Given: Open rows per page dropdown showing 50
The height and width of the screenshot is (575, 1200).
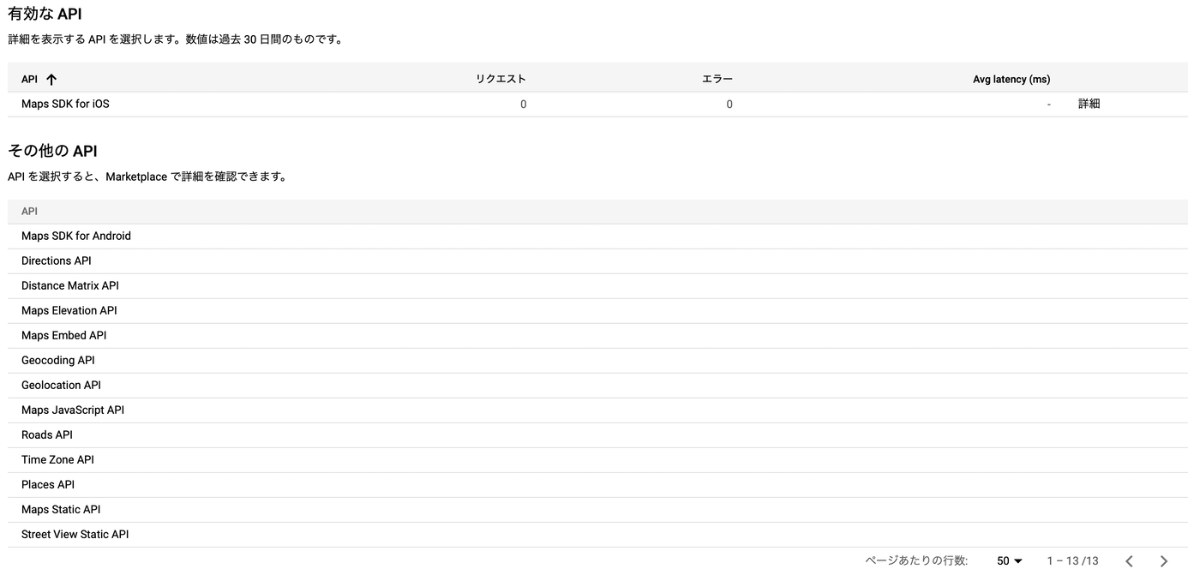Looking at the screenshot, I should [1009, 561].
